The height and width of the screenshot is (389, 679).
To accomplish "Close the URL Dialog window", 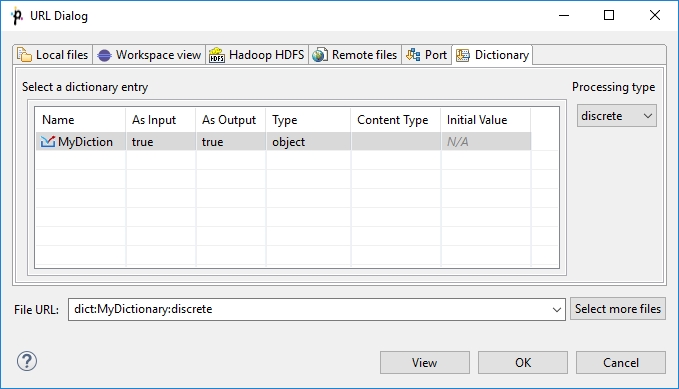I will [x=655, y=15].
